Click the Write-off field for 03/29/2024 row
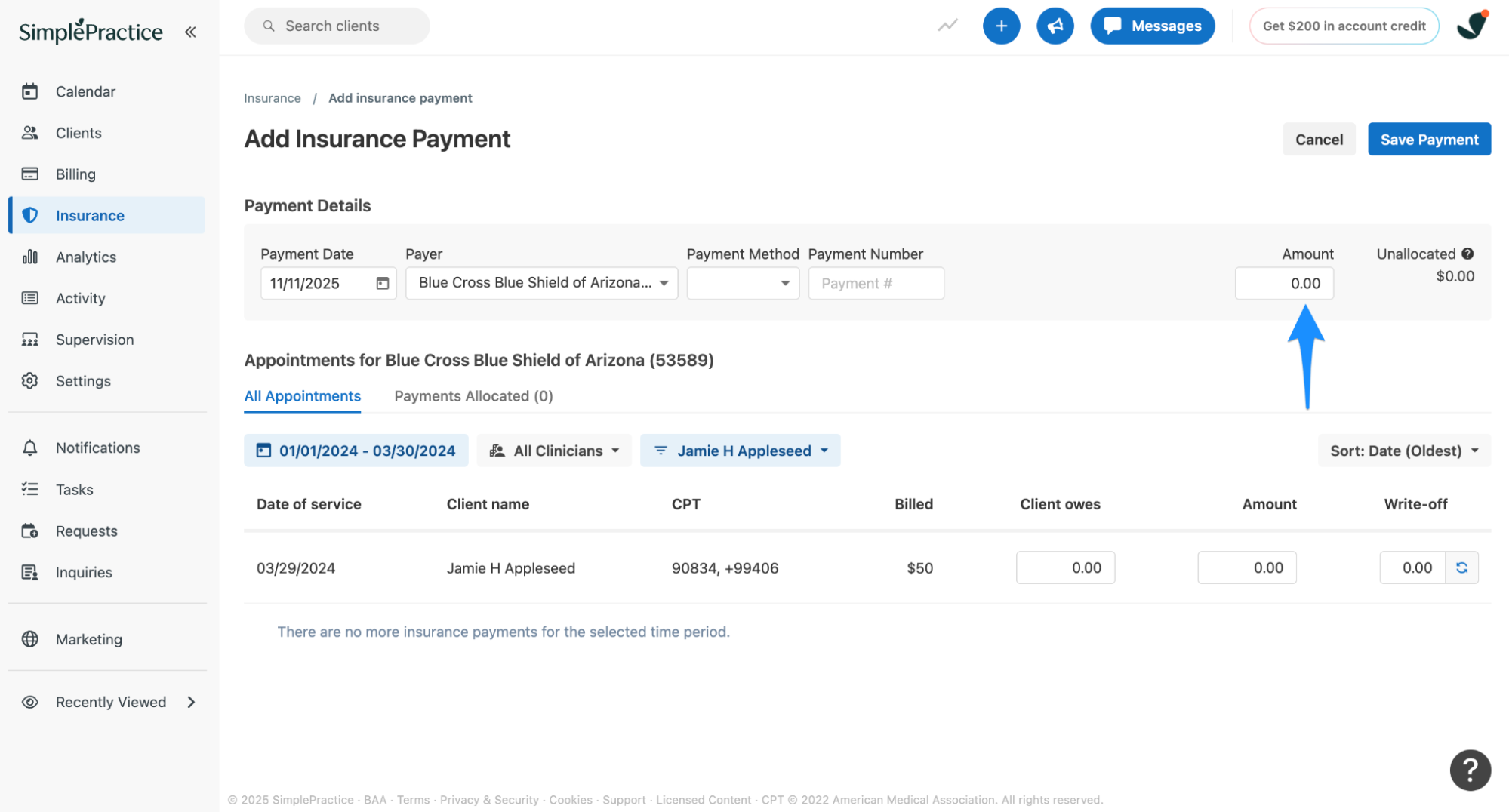 tap(1412, 567)
